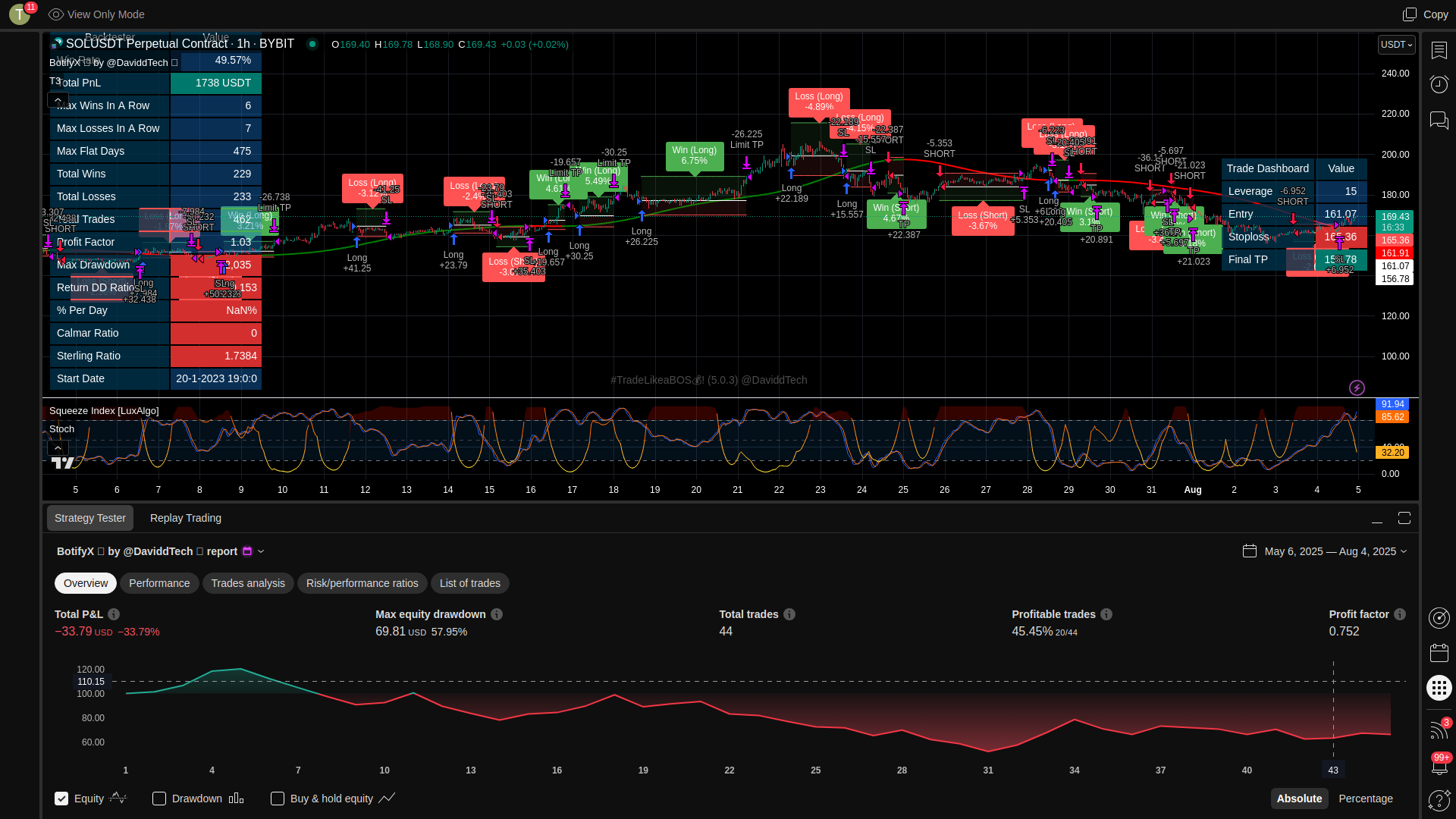Viewport: 1456px width, 819px height.
Task: Switch to the Risk/performance ratios tab
Action: click(362, 583)
